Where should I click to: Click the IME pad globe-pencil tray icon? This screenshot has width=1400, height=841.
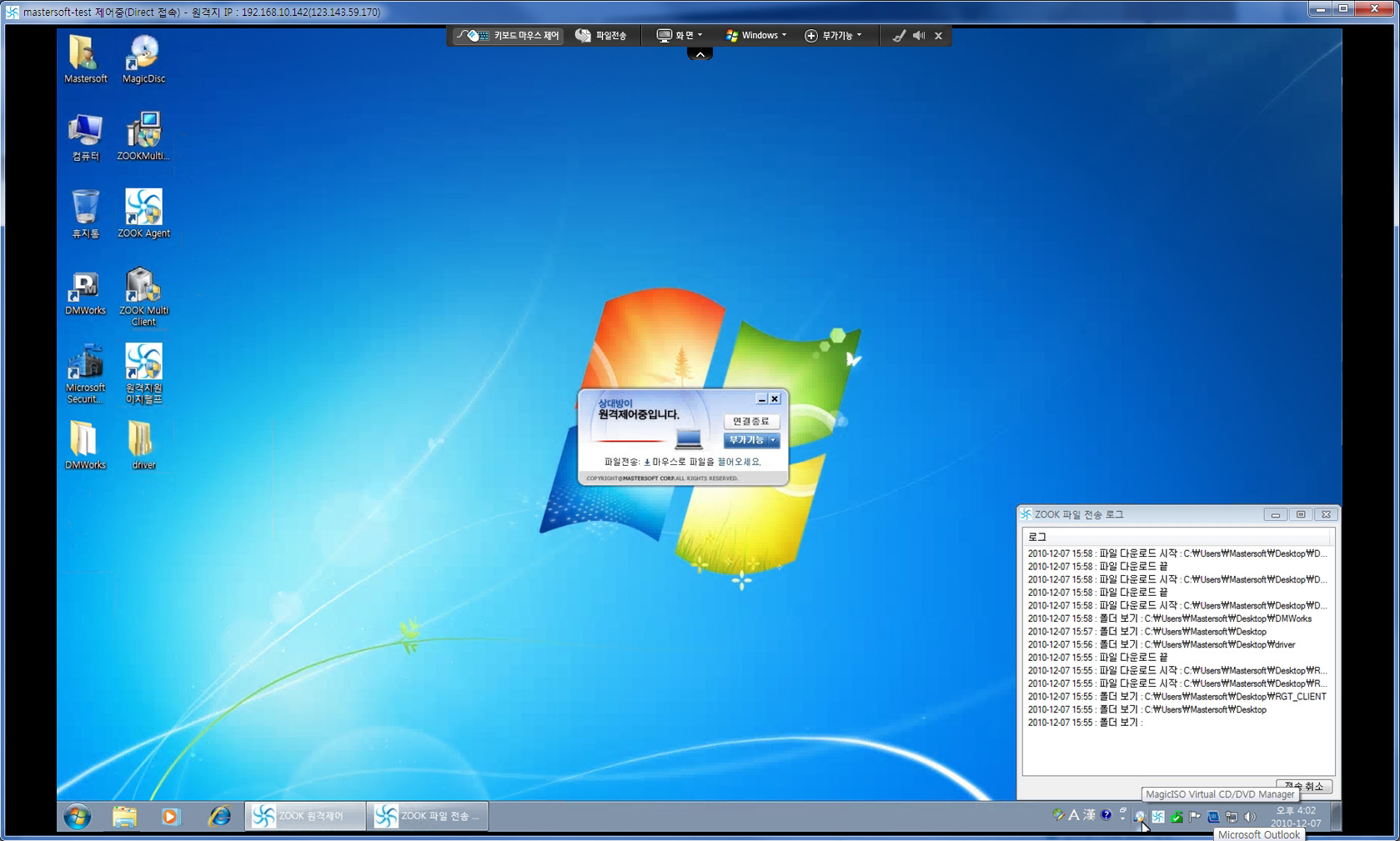point(1058,815)
